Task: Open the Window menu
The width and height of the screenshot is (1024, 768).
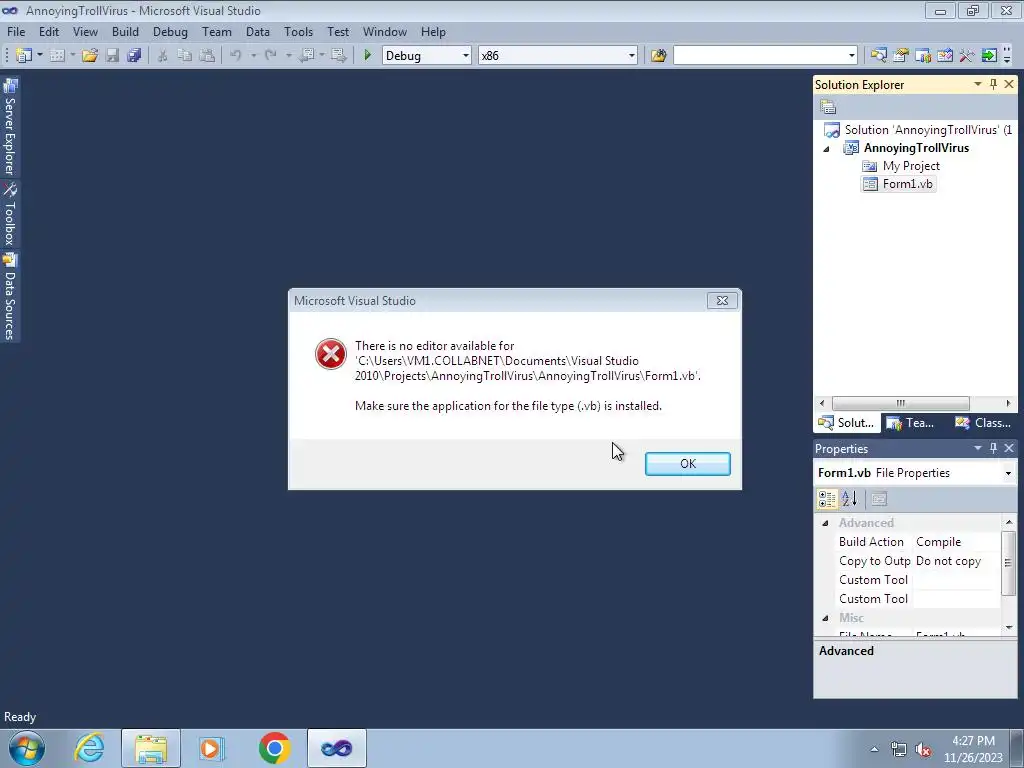Action: (x=385, y=31)
